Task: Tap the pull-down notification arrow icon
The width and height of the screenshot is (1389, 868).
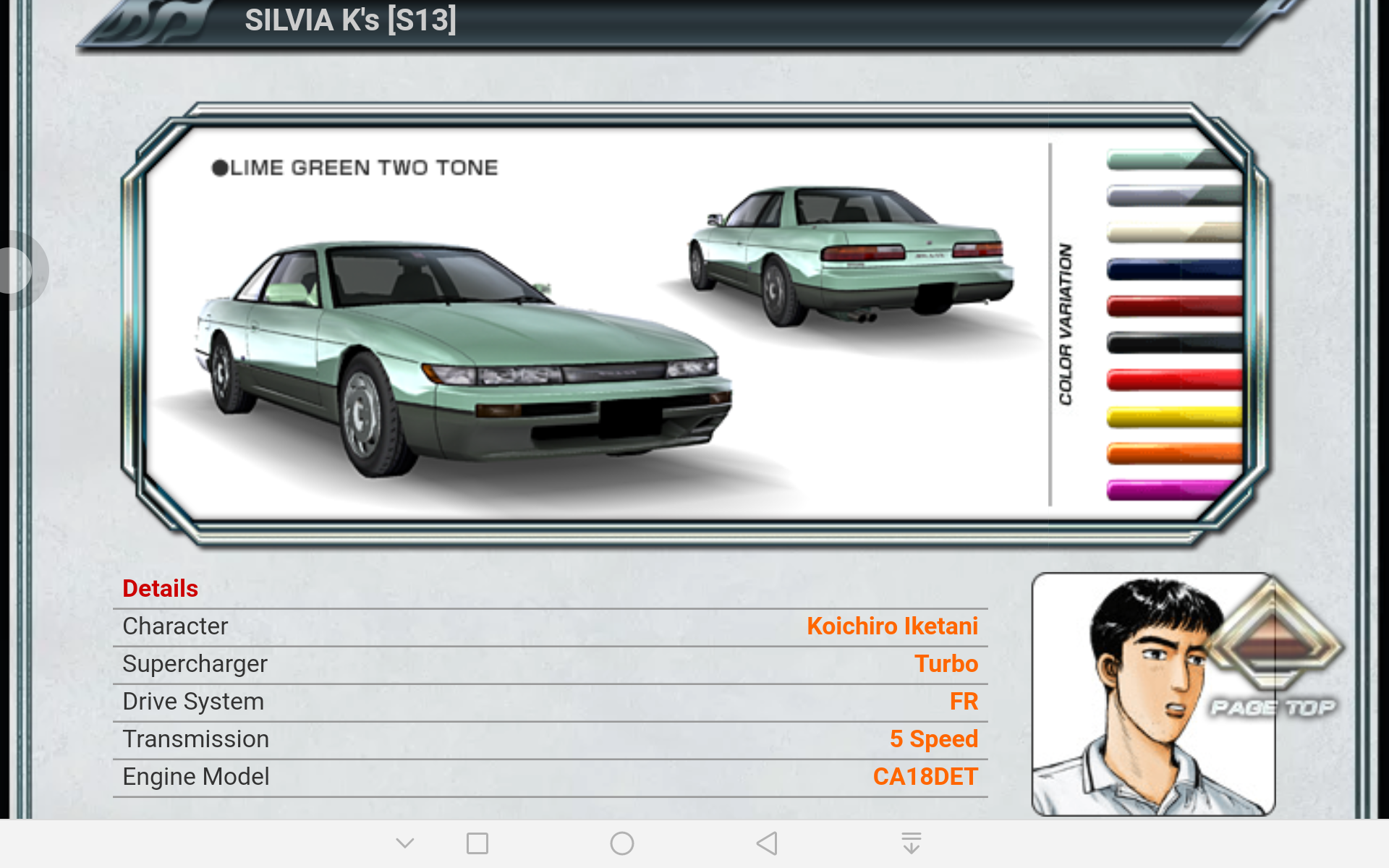Action: (x=912, y=843)
